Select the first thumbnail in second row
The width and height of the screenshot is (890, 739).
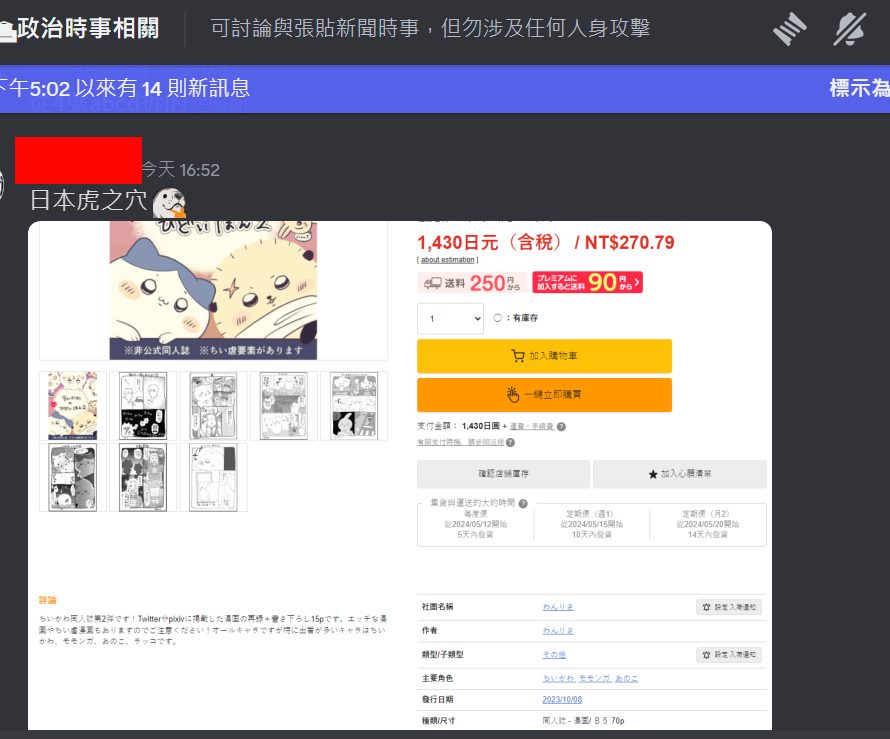tap(73, 477)
